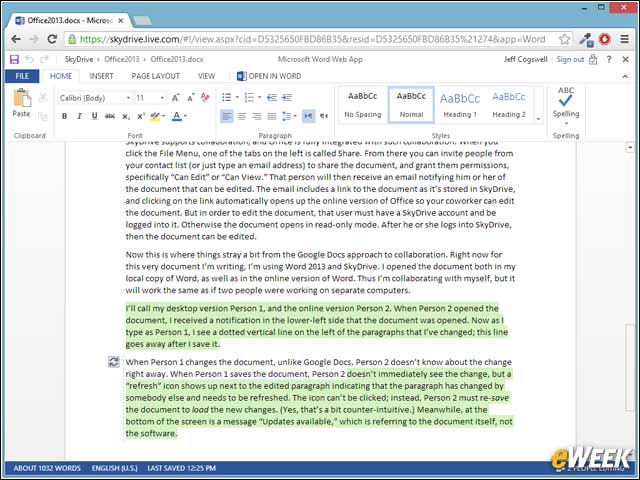The image size is (640, 480).
Task: Center the paragraph text
Action: tap(242, 116)
